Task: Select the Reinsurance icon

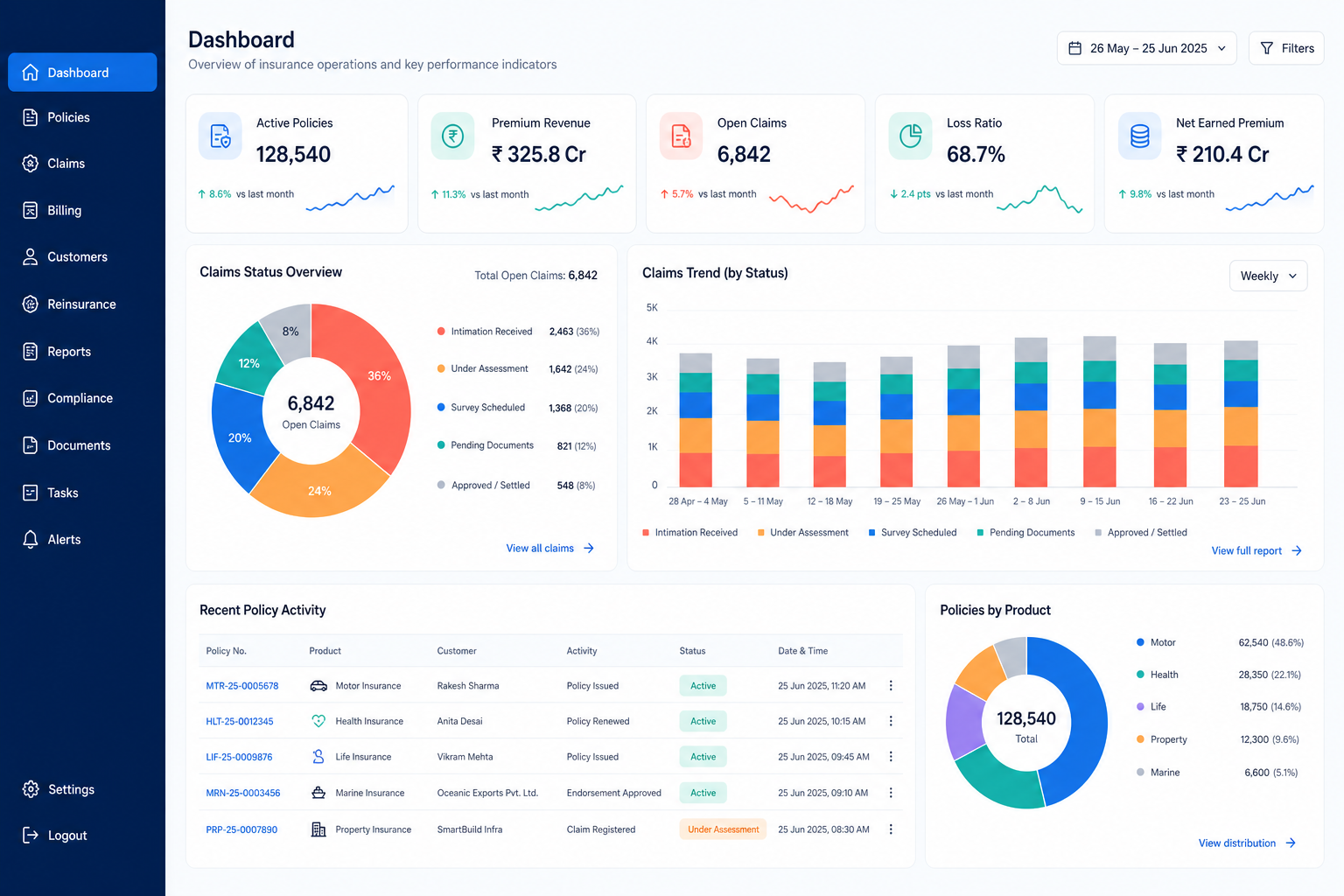Action: click(x=31, y=304)
